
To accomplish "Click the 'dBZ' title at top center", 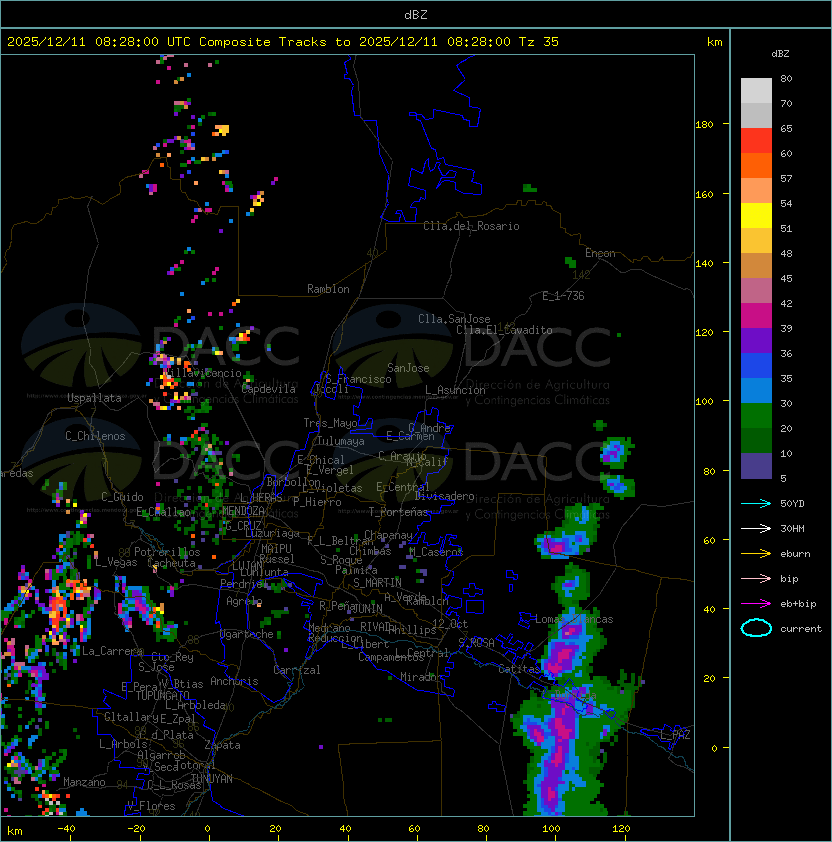I will [416, 14].
